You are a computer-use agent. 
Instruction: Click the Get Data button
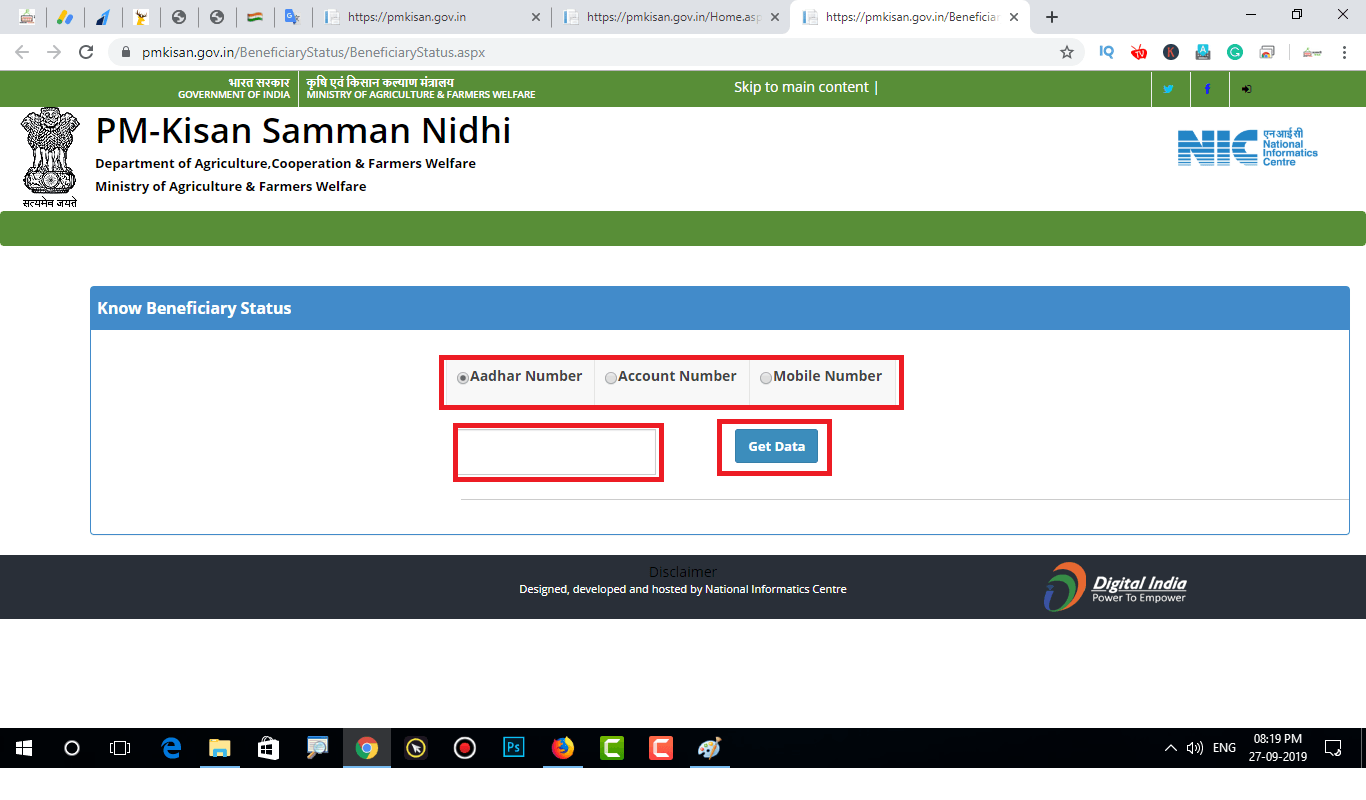[x=776, y=446]
